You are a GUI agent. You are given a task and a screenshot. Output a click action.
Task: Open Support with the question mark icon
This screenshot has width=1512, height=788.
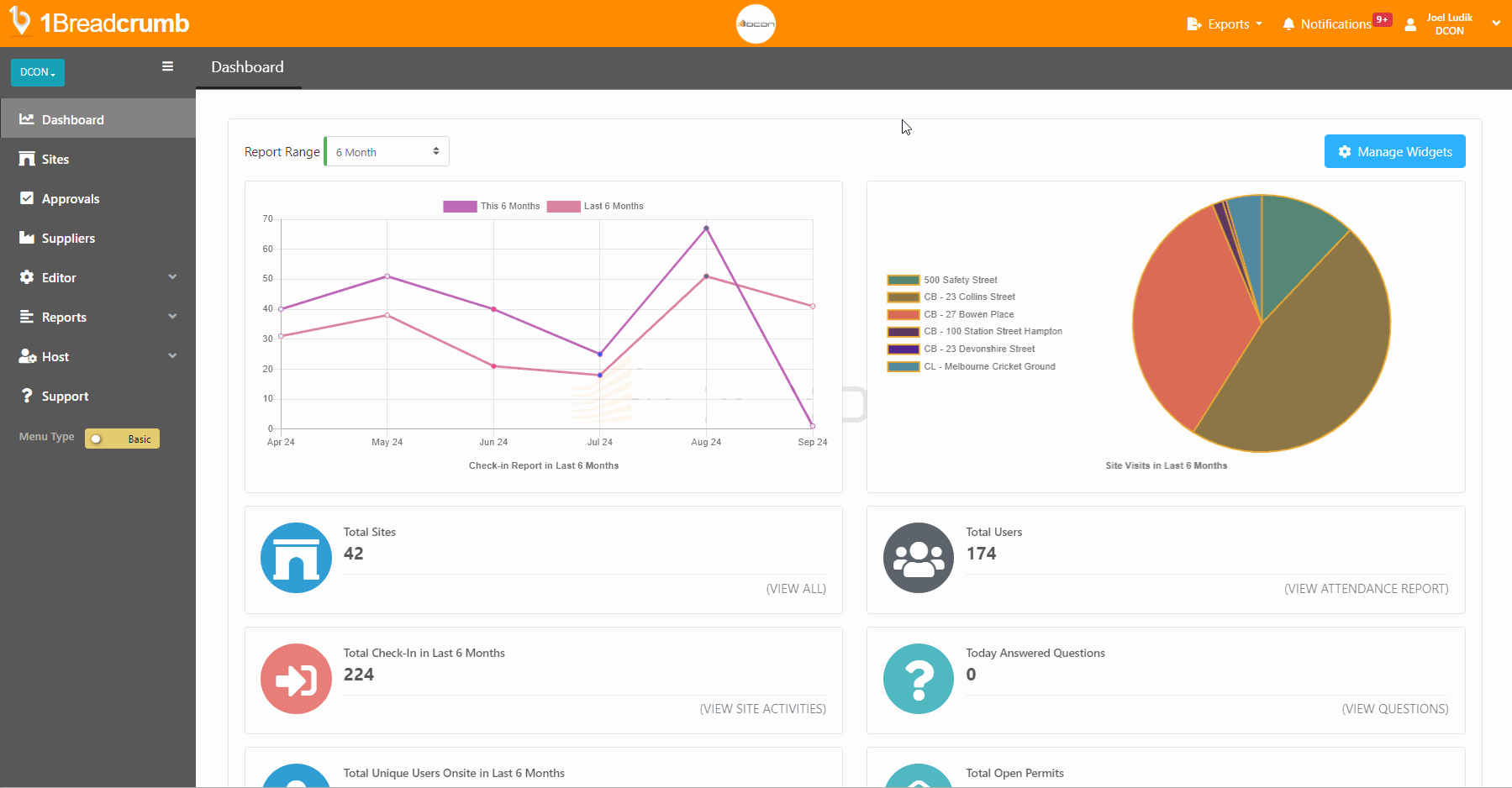pyautogui.click(x=27, y=396)
